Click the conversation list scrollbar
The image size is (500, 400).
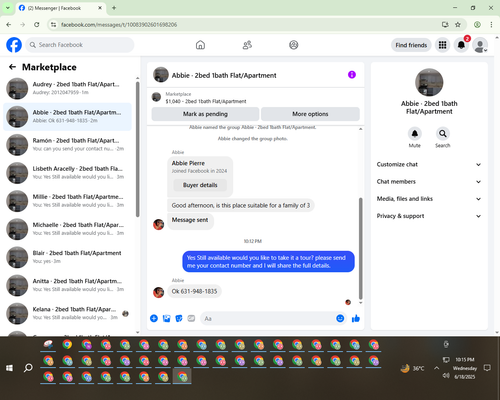point(137,148)
